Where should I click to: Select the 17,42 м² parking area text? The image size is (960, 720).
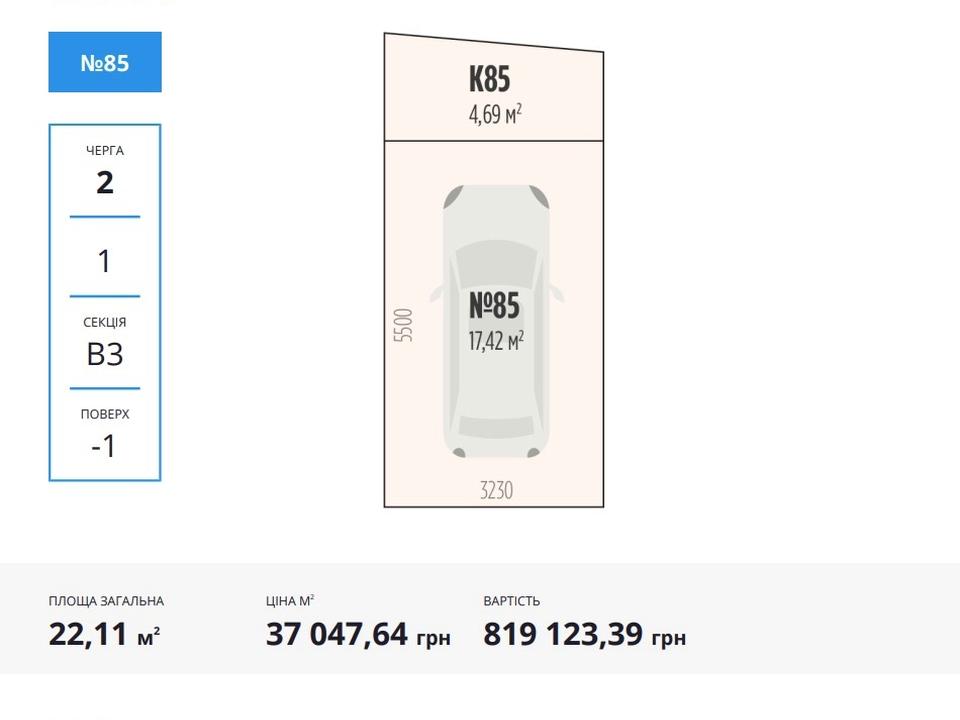point(496,341)
